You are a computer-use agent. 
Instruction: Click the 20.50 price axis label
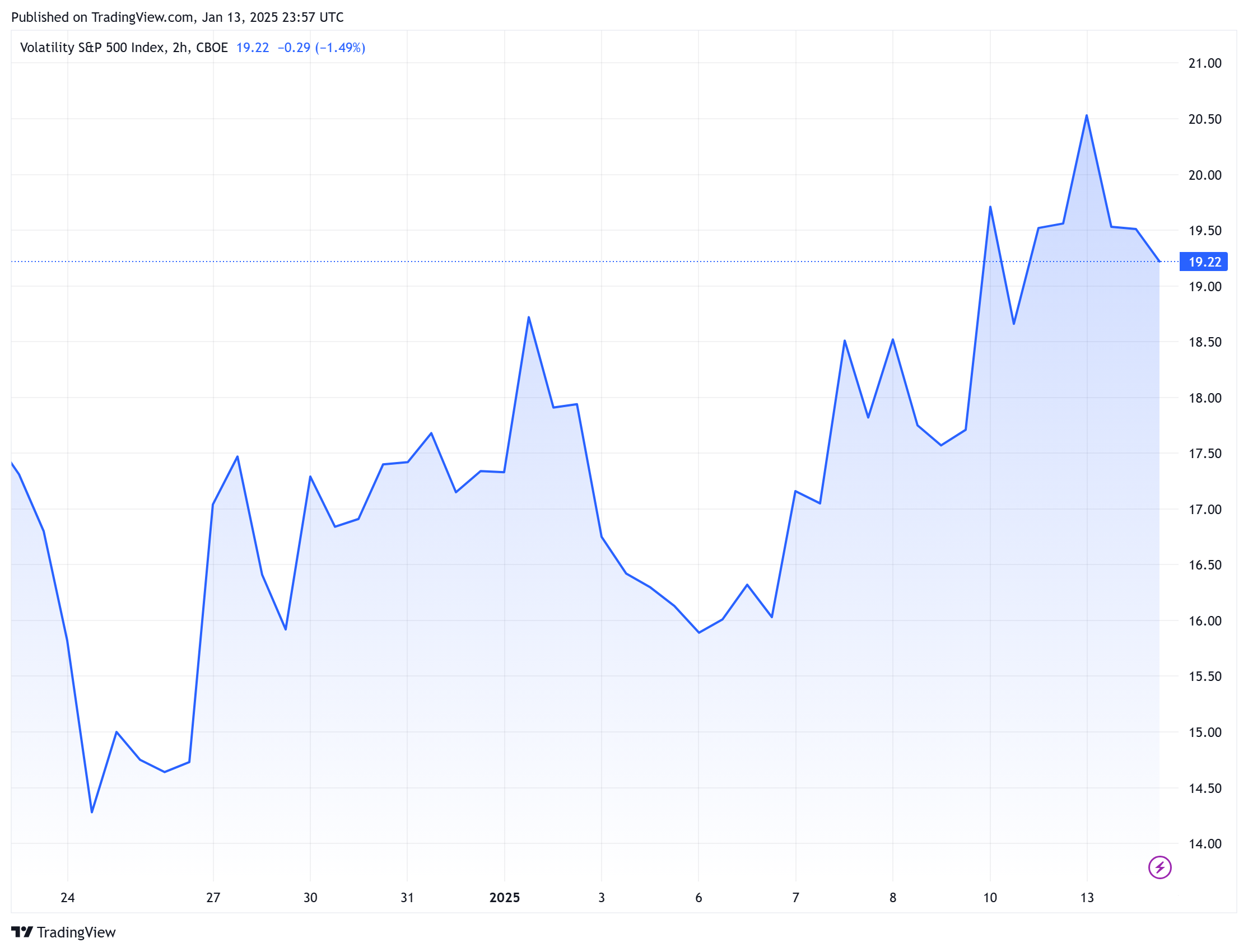pyautogui.click(x=1205, y=119)
